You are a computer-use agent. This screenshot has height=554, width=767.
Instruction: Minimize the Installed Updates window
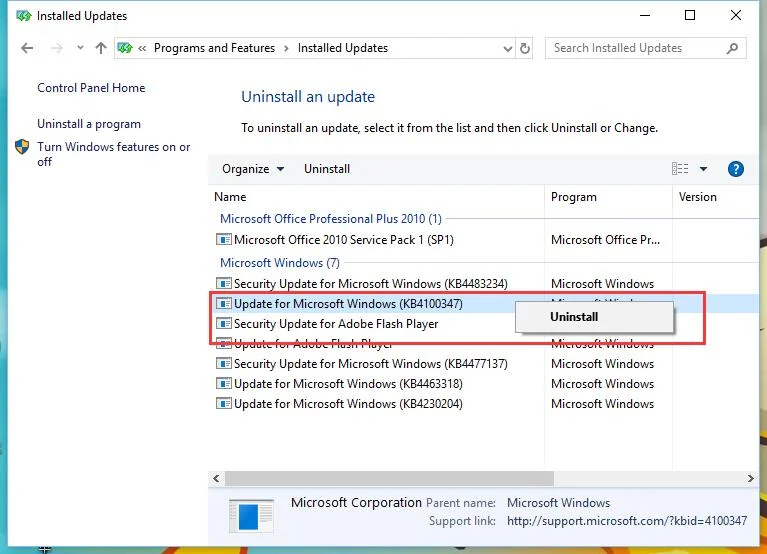click(x=645, y=16)
